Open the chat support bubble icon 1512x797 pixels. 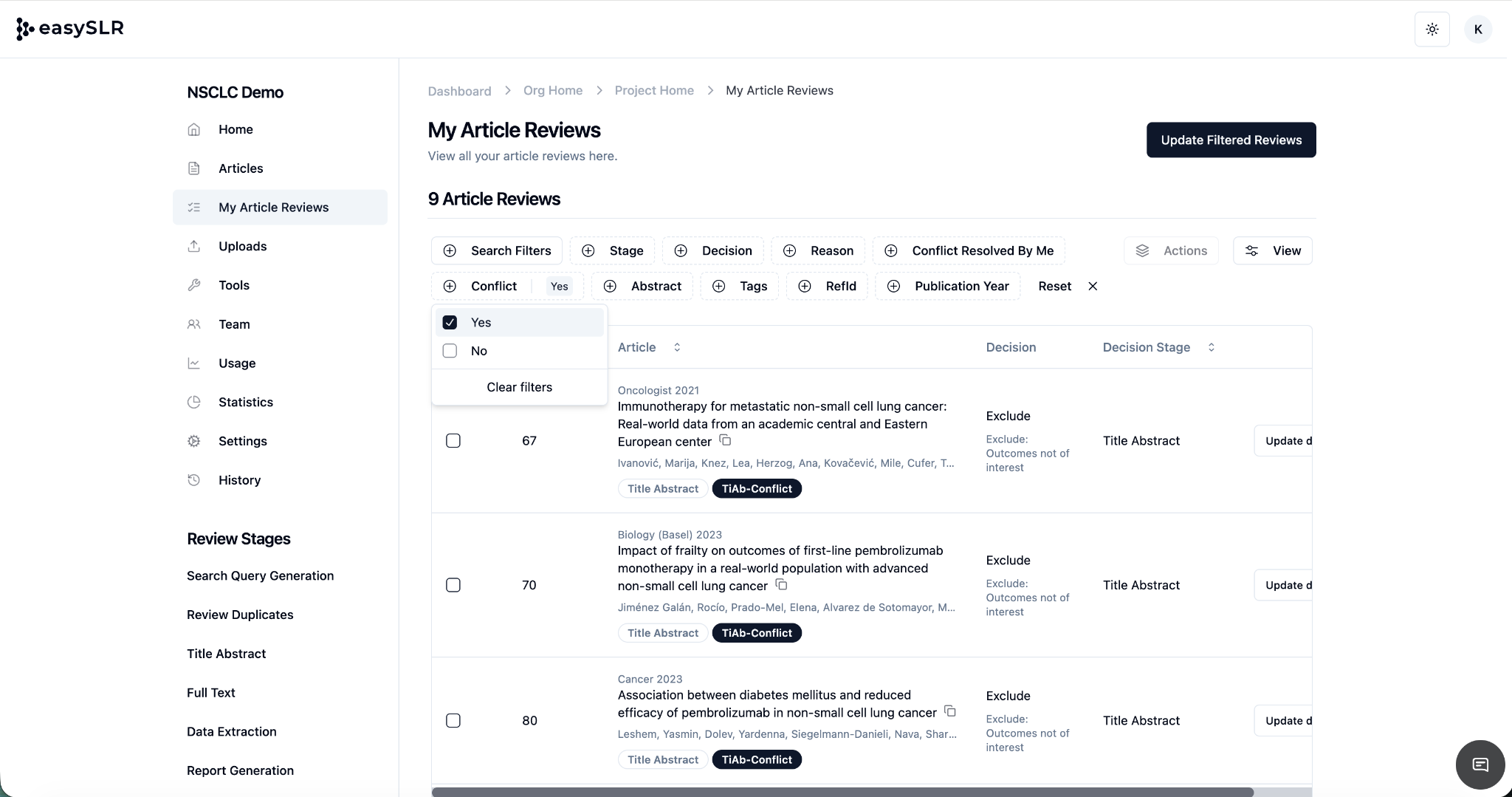1480,764
